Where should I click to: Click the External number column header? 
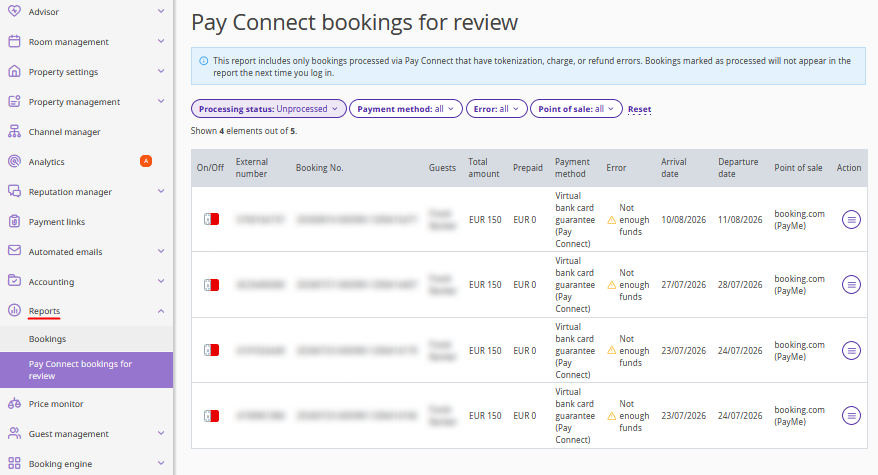(x=251, y=167)
